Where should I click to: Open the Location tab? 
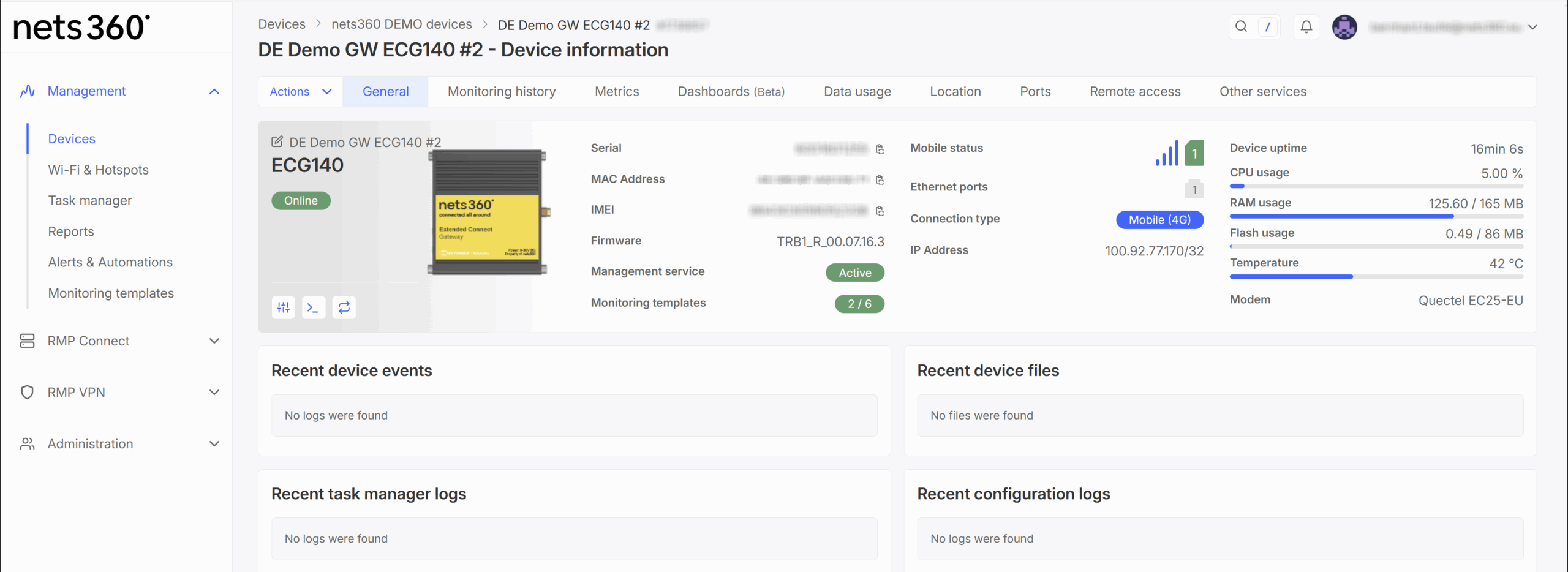tap(955, 92)
